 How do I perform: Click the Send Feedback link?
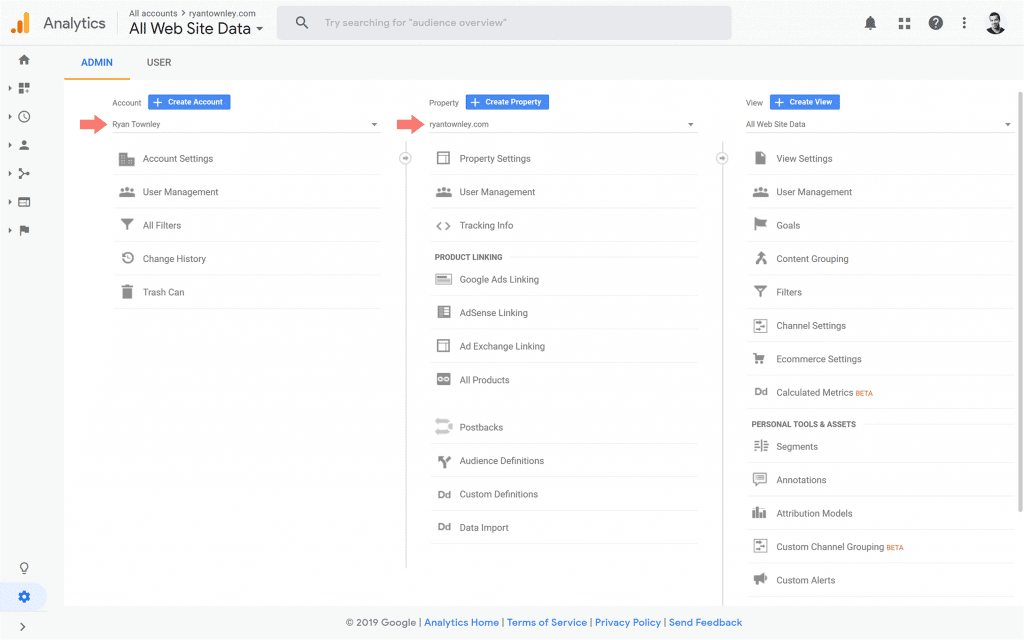(705, 622)
